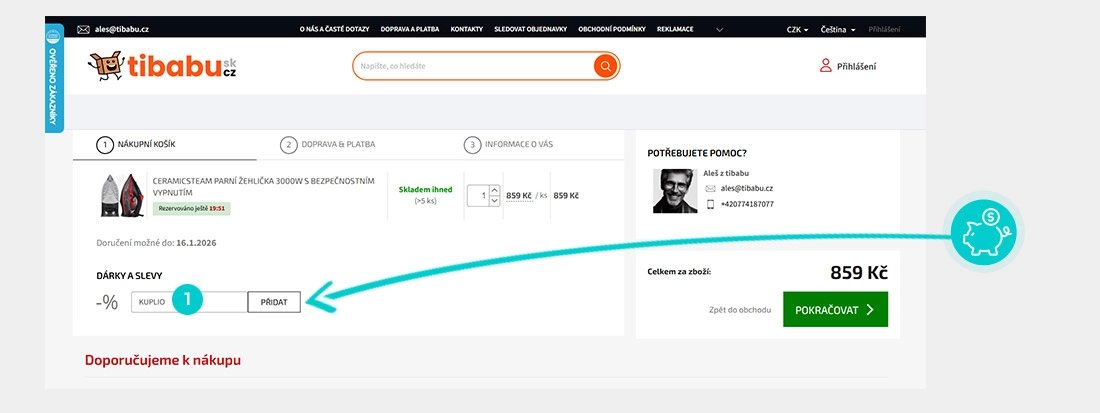Click the orange search magnifier button
This screenshot has height=413, width=1100.
click(x=605, y=66)
